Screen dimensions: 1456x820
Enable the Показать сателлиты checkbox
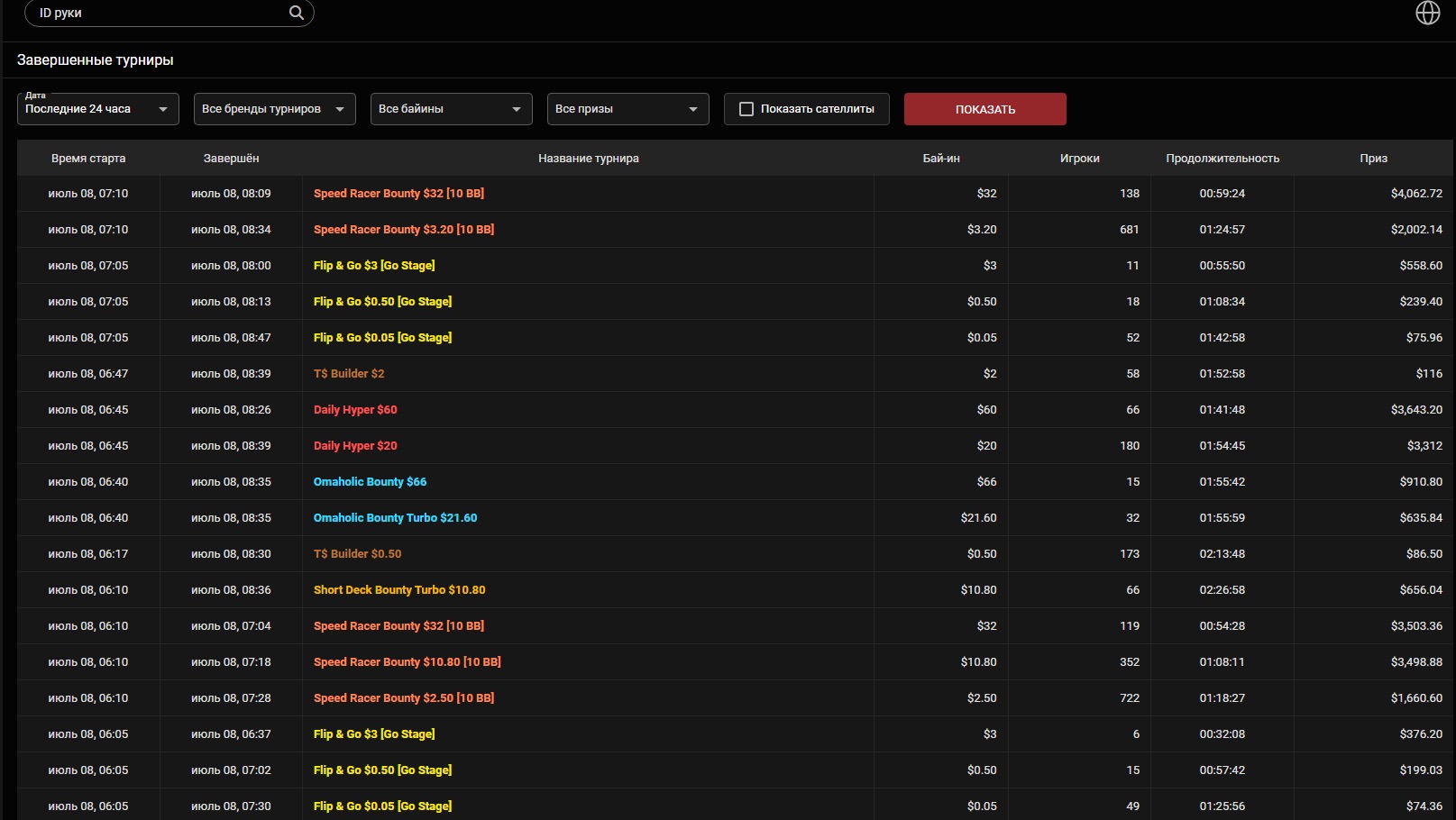click(x=746, y=109)
